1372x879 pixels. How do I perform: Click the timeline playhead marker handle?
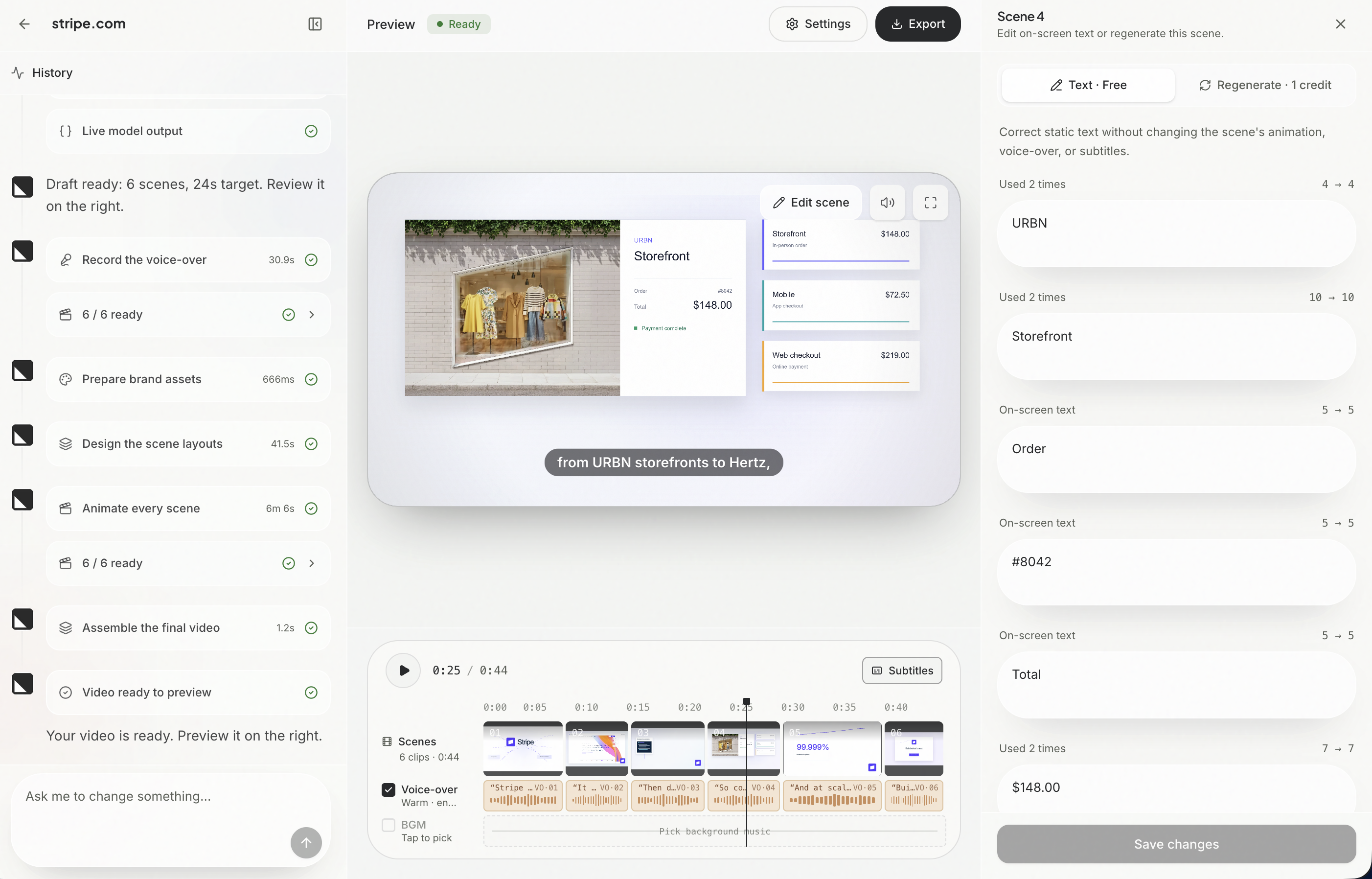[x=746, y=701]
